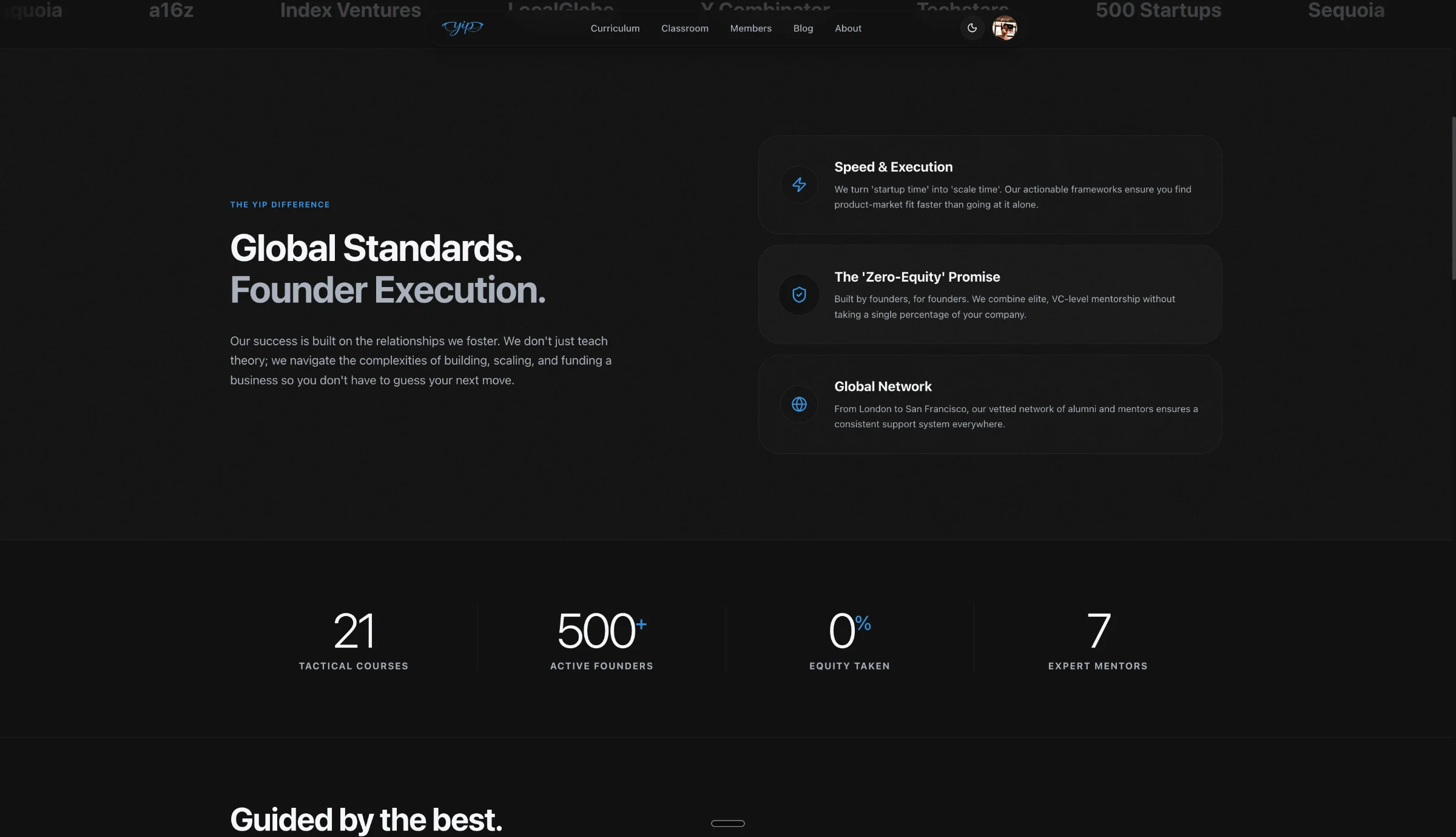Viewport: 1456px width, 837px height.
Task: Click the From London to San Francisco description
Action: (1016, 416)
